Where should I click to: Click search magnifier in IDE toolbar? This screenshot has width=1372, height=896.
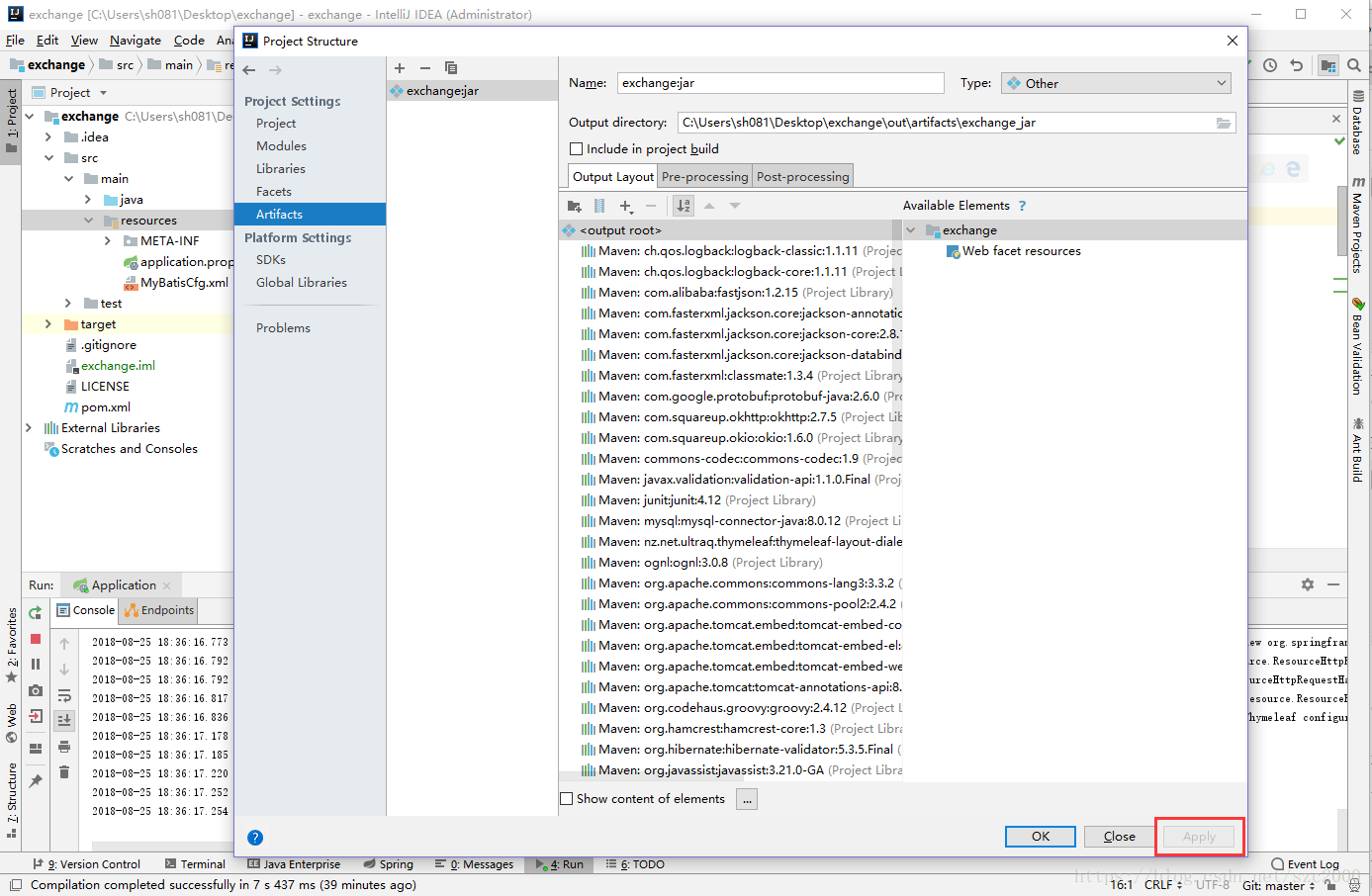click(x=1354, y=65)
